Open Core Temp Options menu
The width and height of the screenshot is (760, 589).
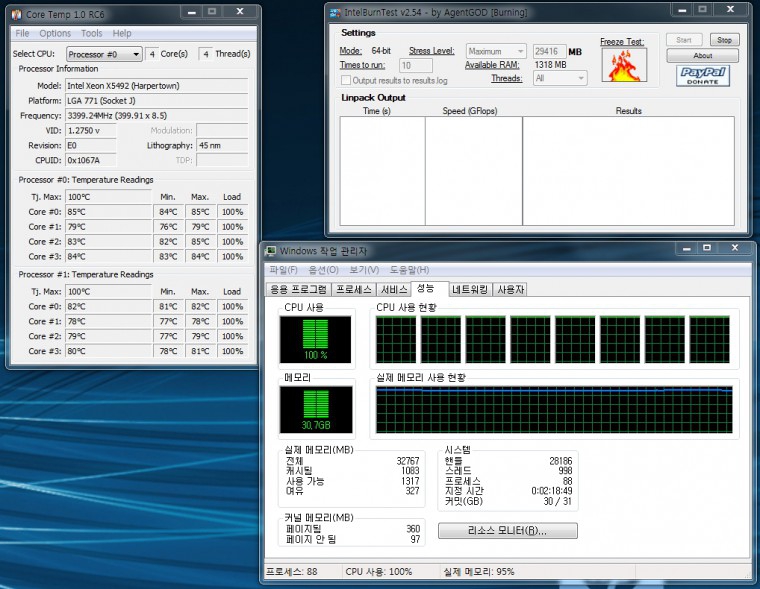(x=55, y=33)
